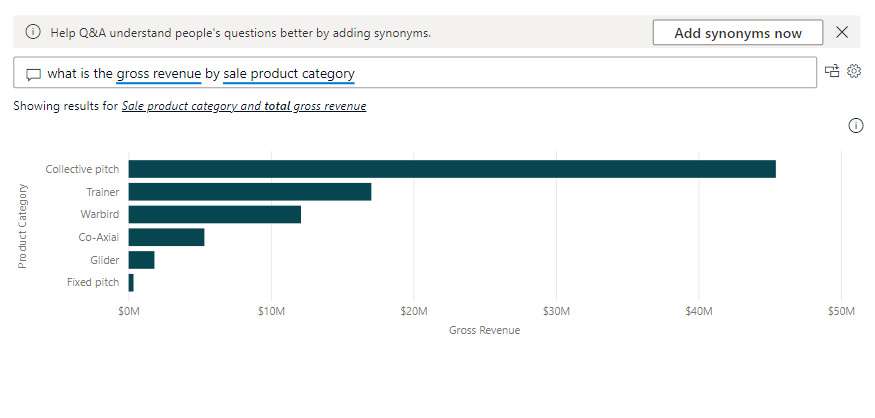Turn Q&A result into standard visual

[x=832, y=71]
